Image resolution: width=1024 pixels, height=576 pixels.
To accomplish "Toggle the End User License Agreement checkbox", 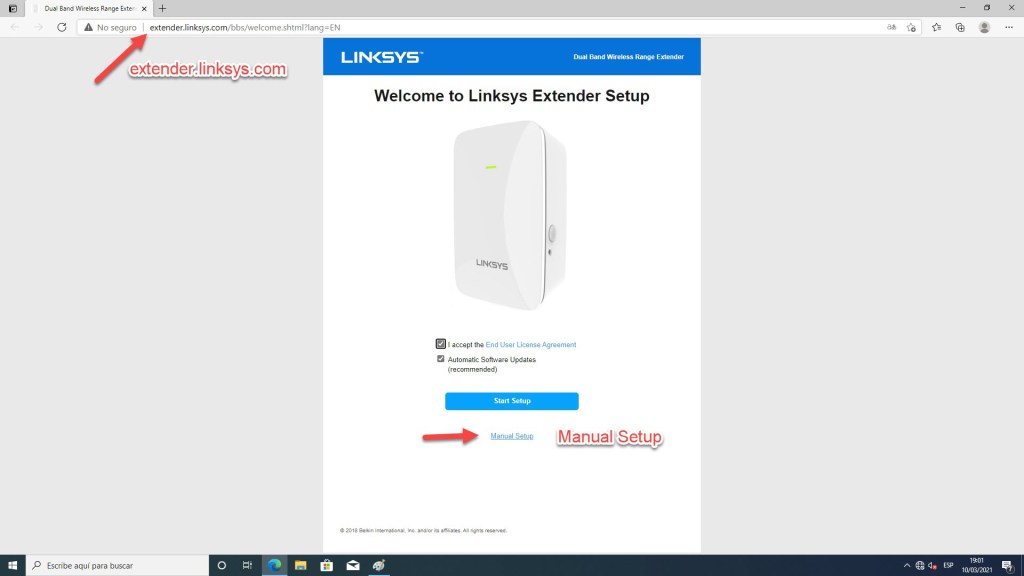I will tap(441, 344).
